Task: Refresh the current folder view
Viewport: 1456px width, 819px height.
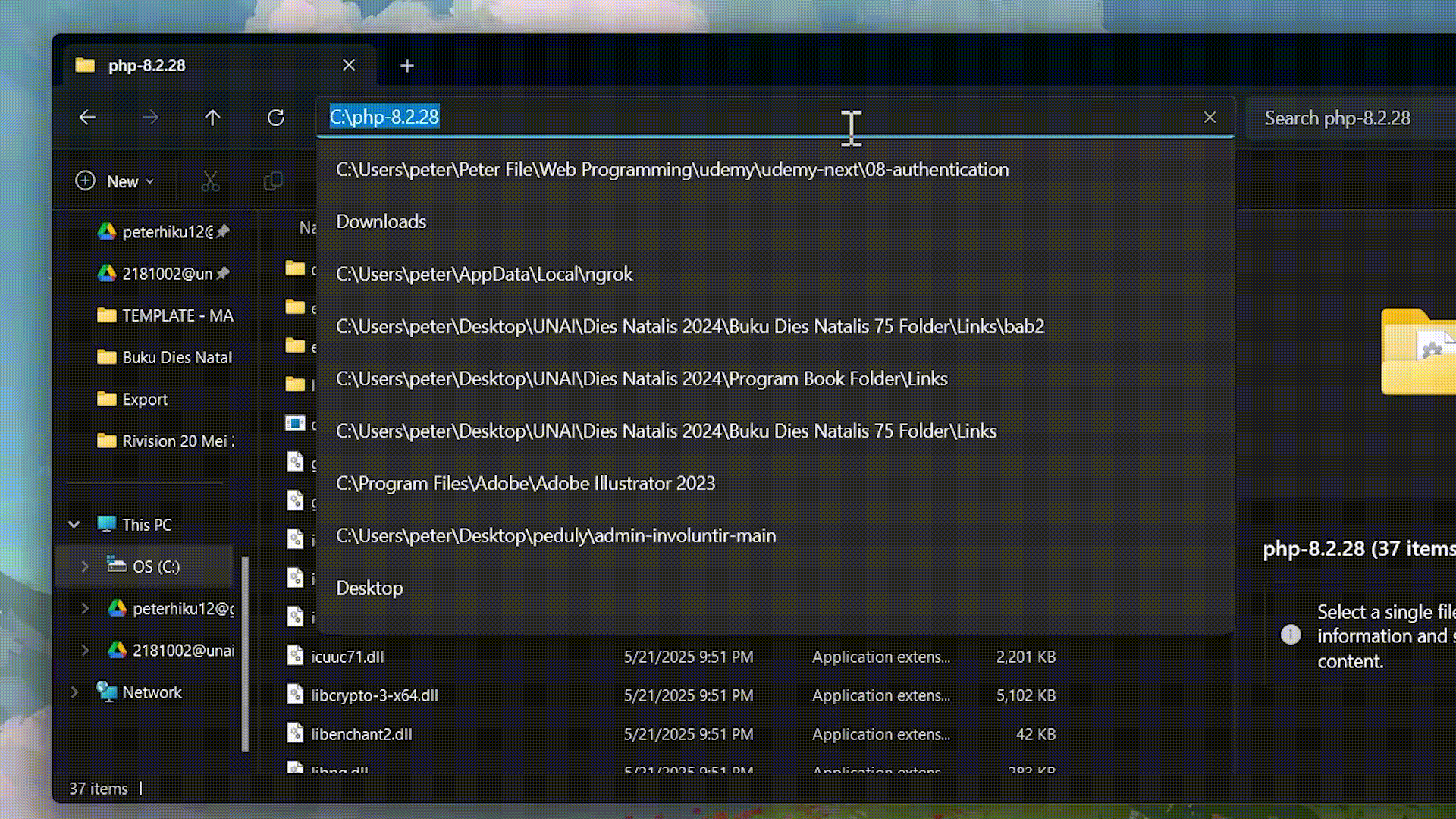Action: pos(276,118)
